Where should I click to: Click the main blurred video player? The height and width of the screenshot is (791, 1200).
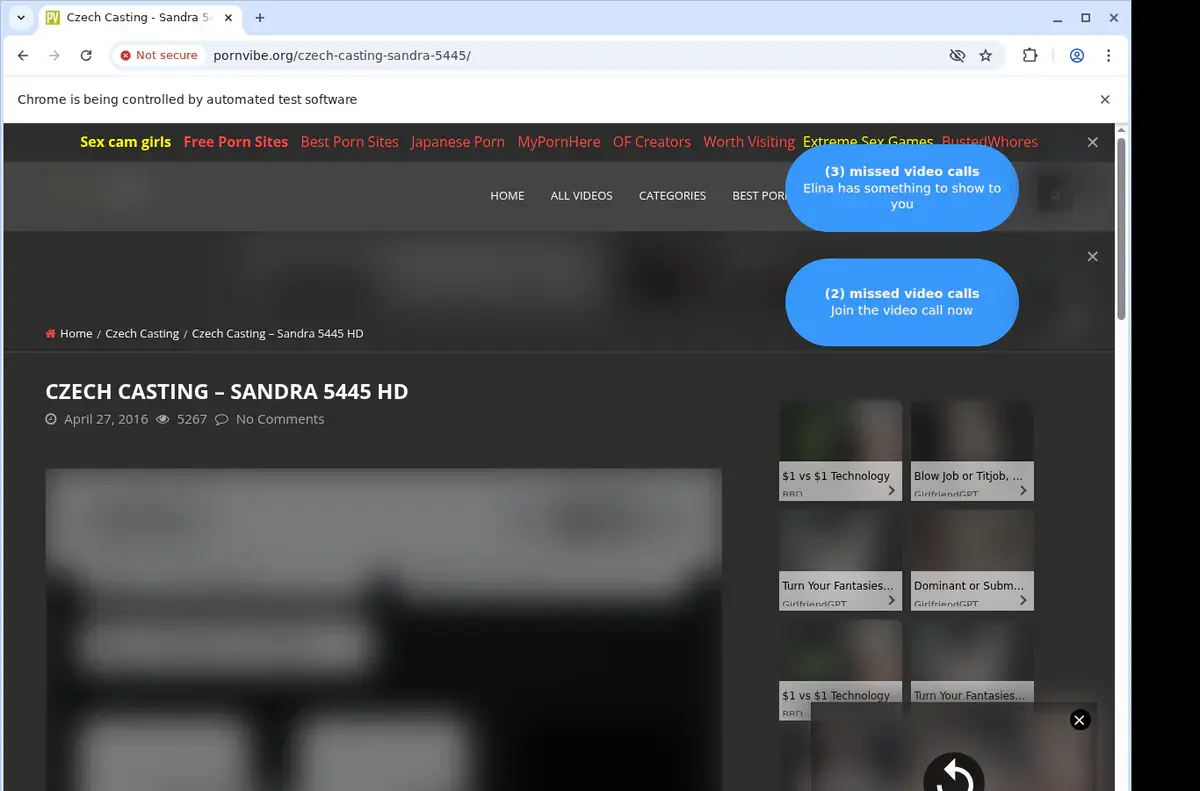[x=383, y=629]
